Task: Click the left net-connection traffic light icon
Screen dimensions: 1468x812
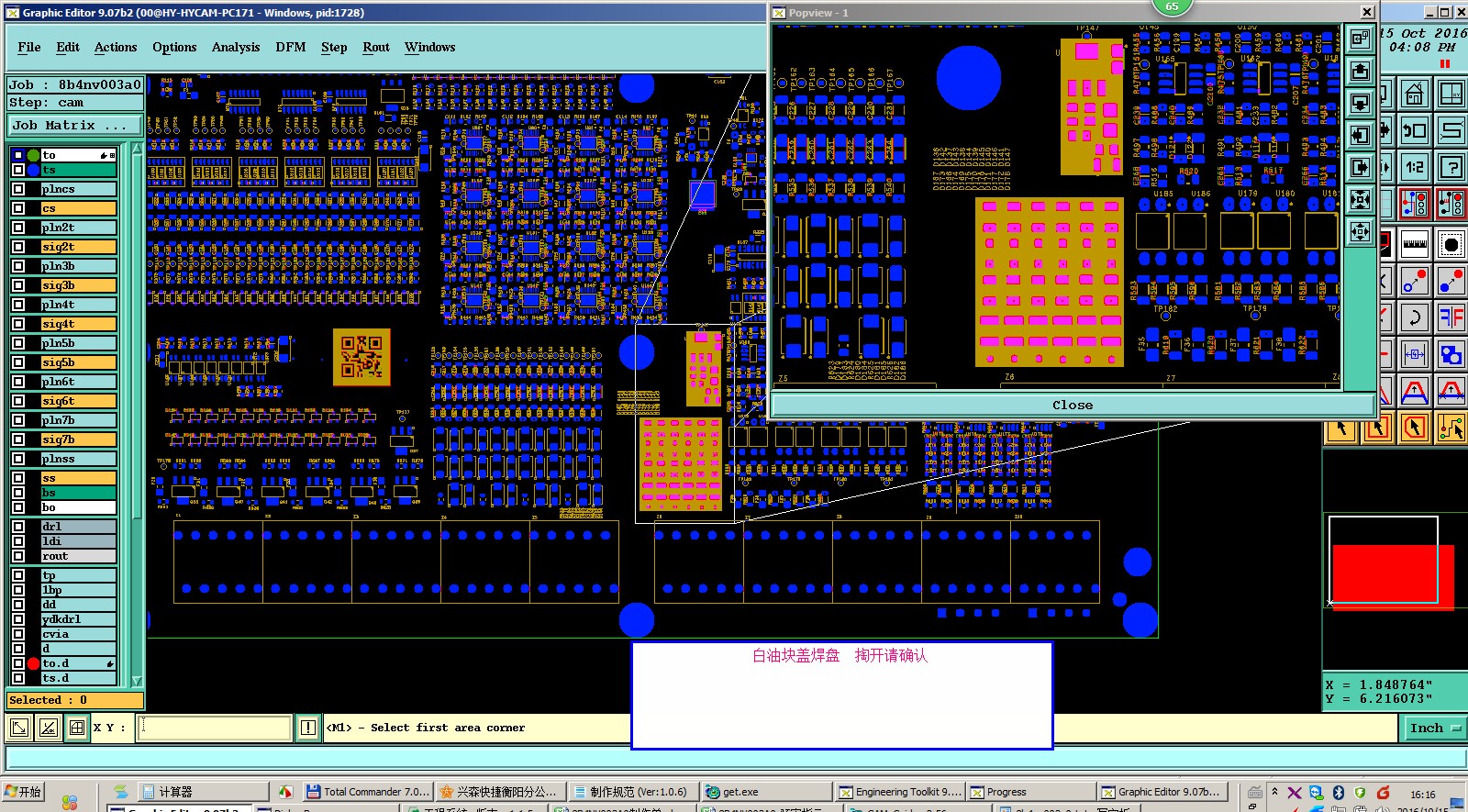Action: pyautogui.click(x=1414, y=204)
